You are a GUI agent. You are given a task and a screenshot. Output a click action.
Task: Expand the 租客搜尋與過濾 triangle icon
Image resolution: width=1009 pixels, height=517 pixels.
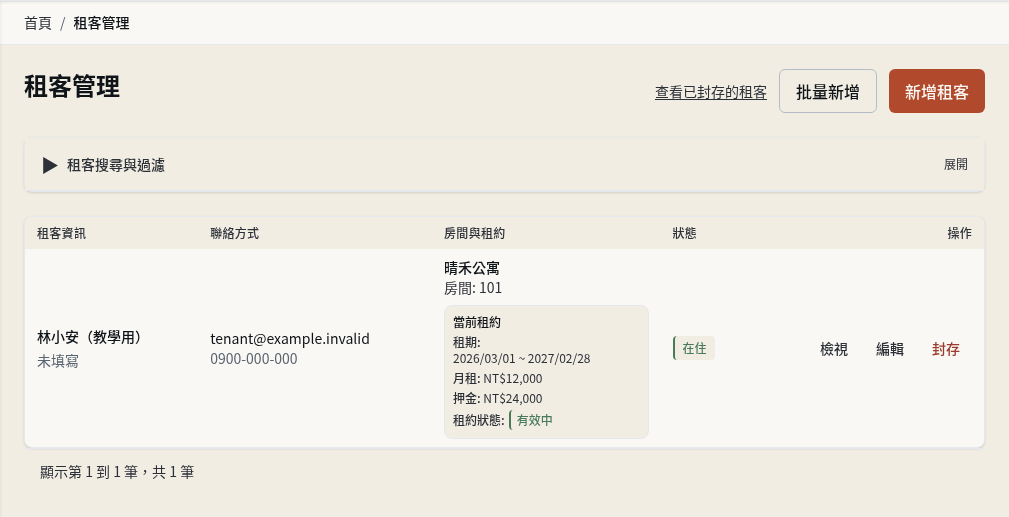50,165
